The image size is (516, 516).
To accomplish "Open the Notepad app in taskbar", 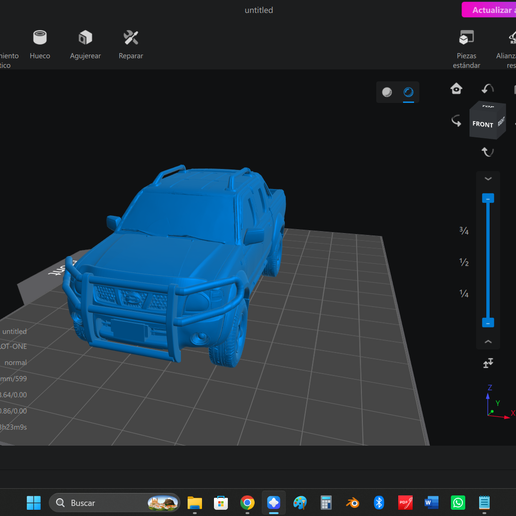I will 484,503.
